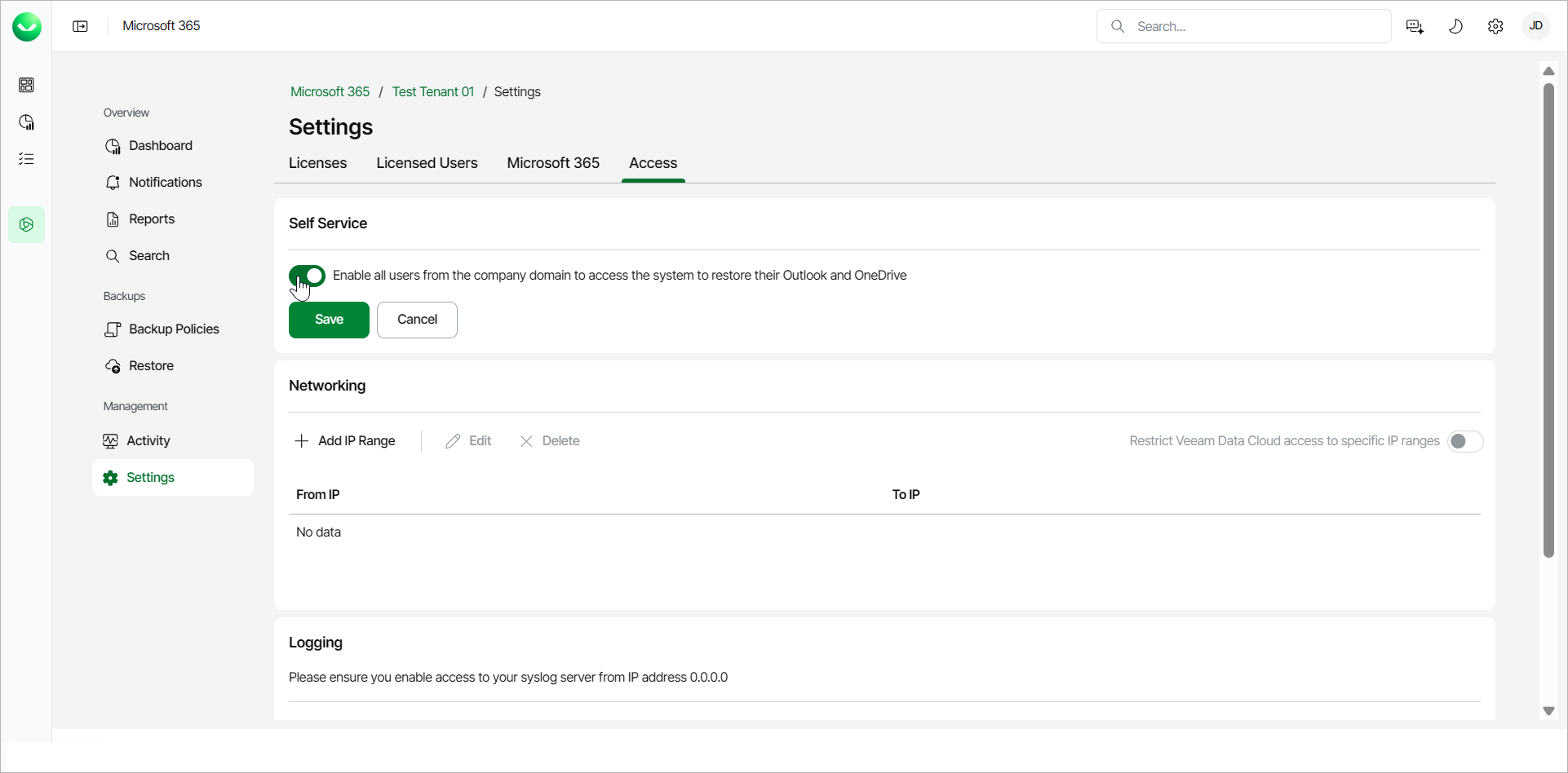Viewport: 1568px width, 773px height.
Task: Select the highlighted Microsoft 365 product icon
Action: pos(27,224)
